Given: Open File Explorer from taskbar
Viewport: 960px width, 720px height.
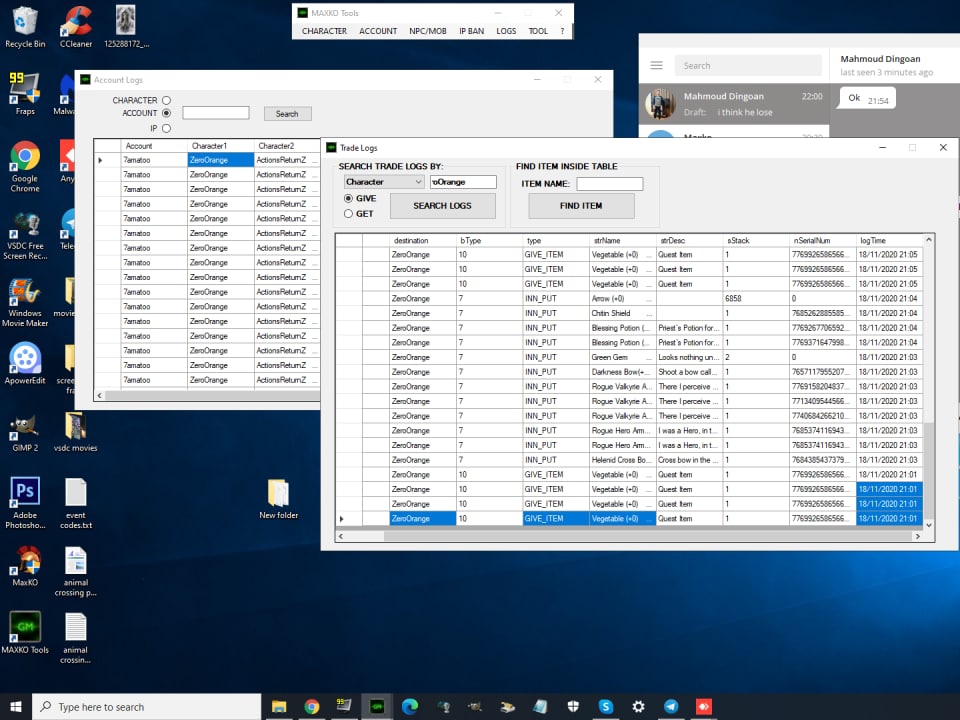Looking at the screenshot, I should (x=279, y=707).
